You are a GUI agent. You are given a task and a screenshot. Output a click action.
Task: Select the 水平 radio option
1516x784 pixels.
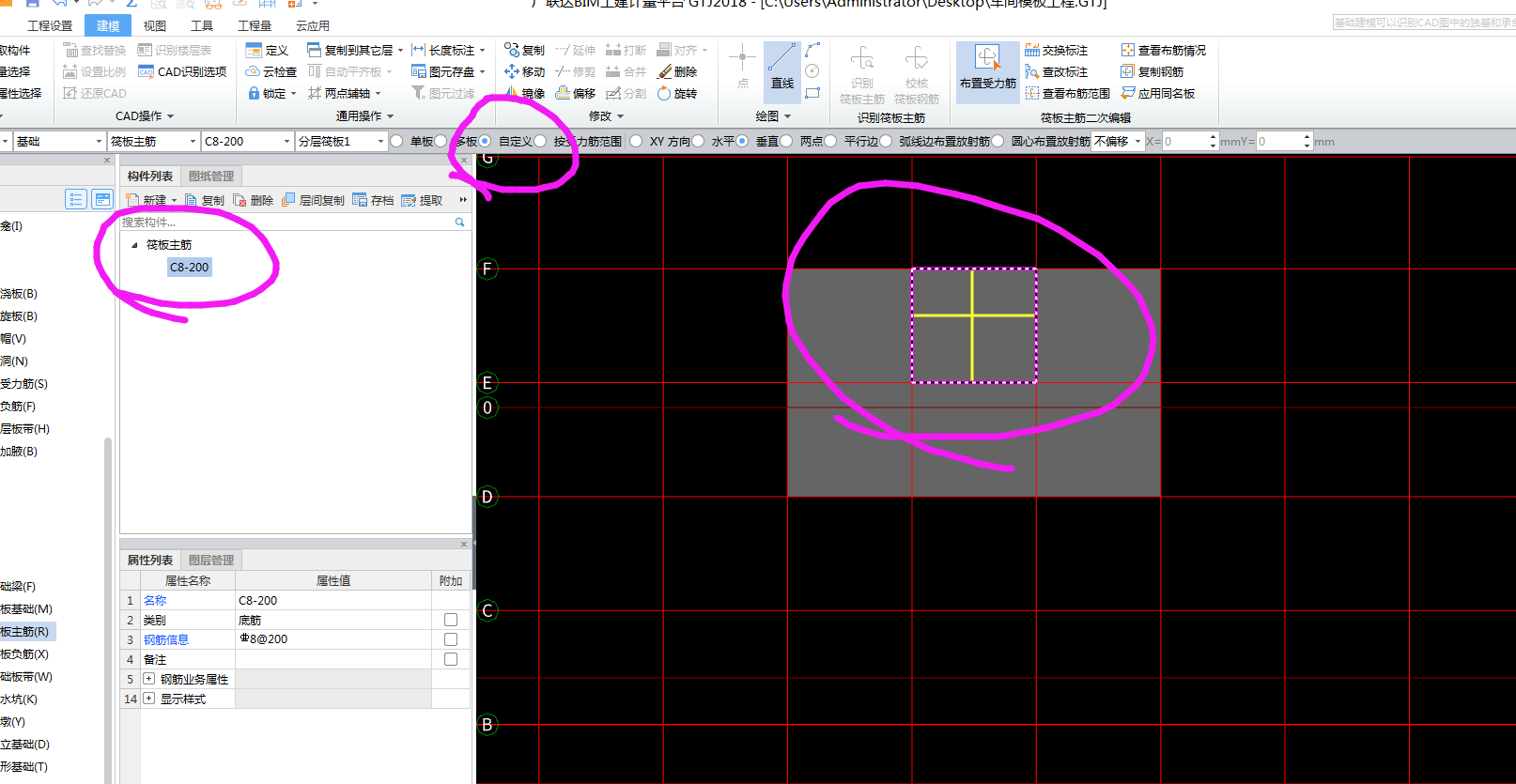[x=698, y=141]
